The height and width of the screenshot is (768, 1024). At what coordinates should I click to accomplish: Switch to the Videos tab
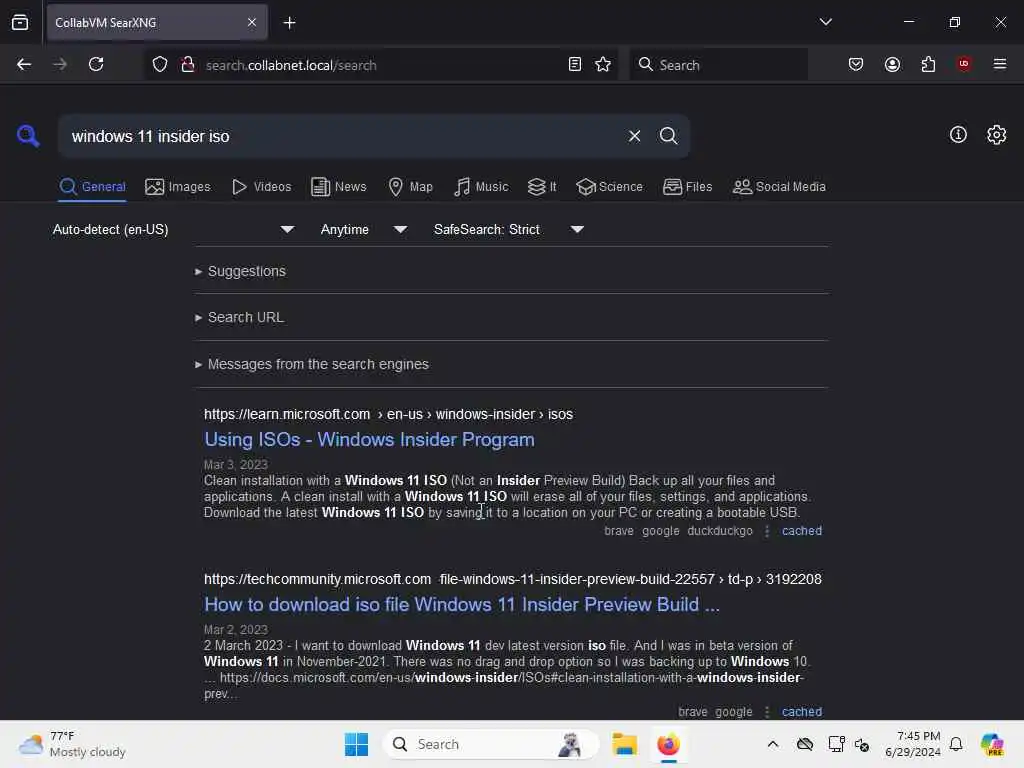click(x=261, y=187)
